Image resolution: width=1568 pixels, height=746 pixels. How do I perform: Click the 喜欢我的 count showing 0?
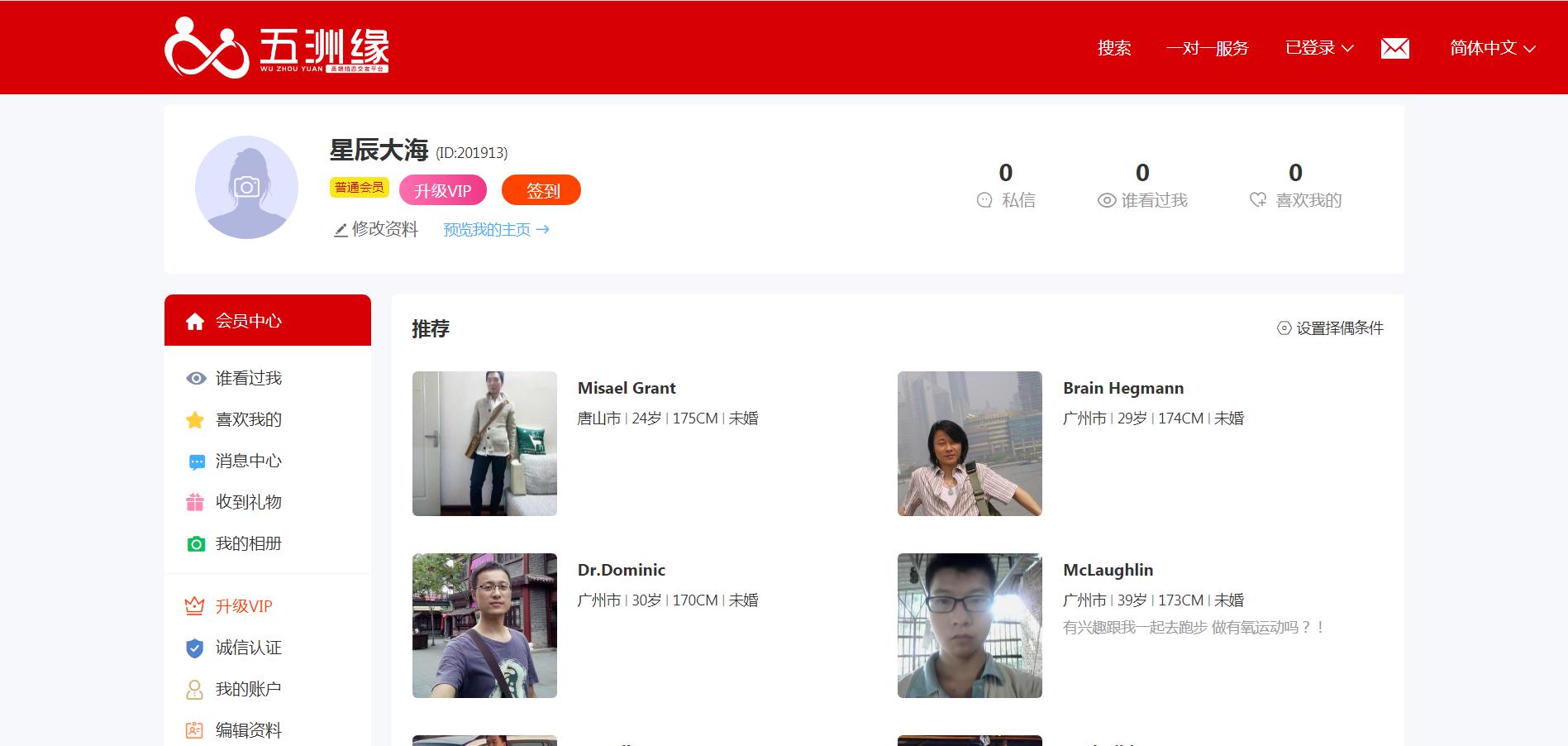pyautogui.click(x=1295, y=172)
